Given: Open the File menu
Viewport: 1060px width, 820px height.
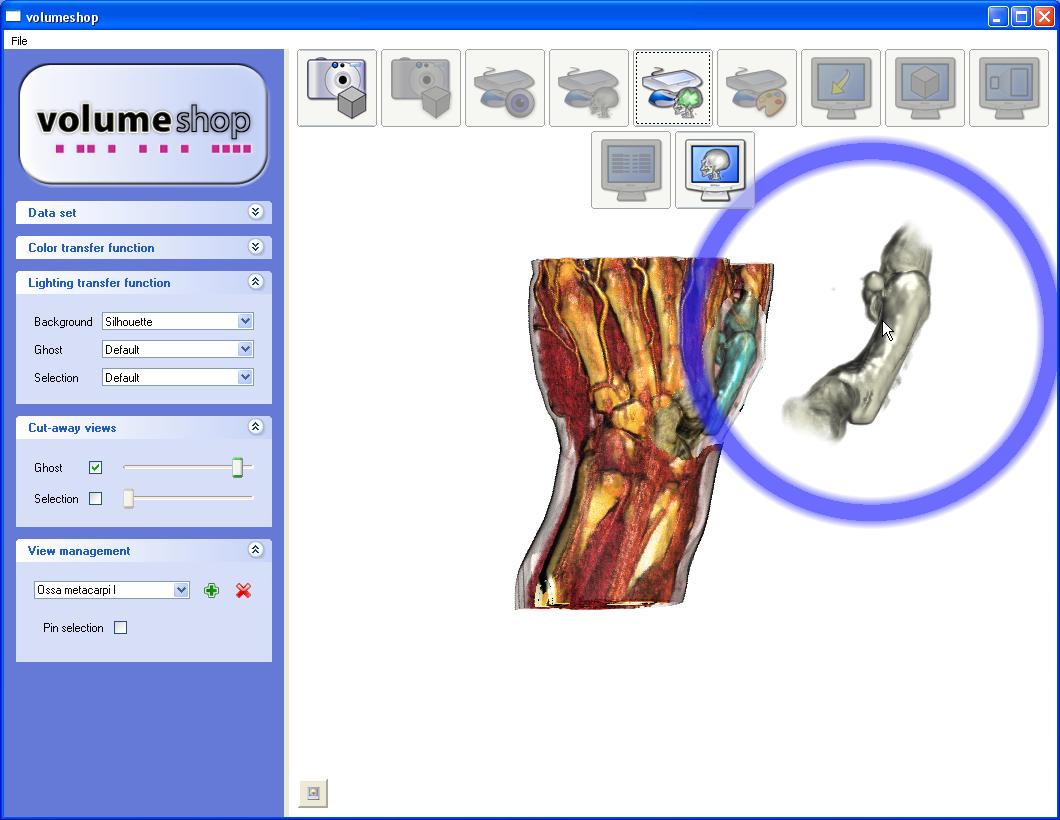Looking at the screenshot, I should tap(19, 41).
